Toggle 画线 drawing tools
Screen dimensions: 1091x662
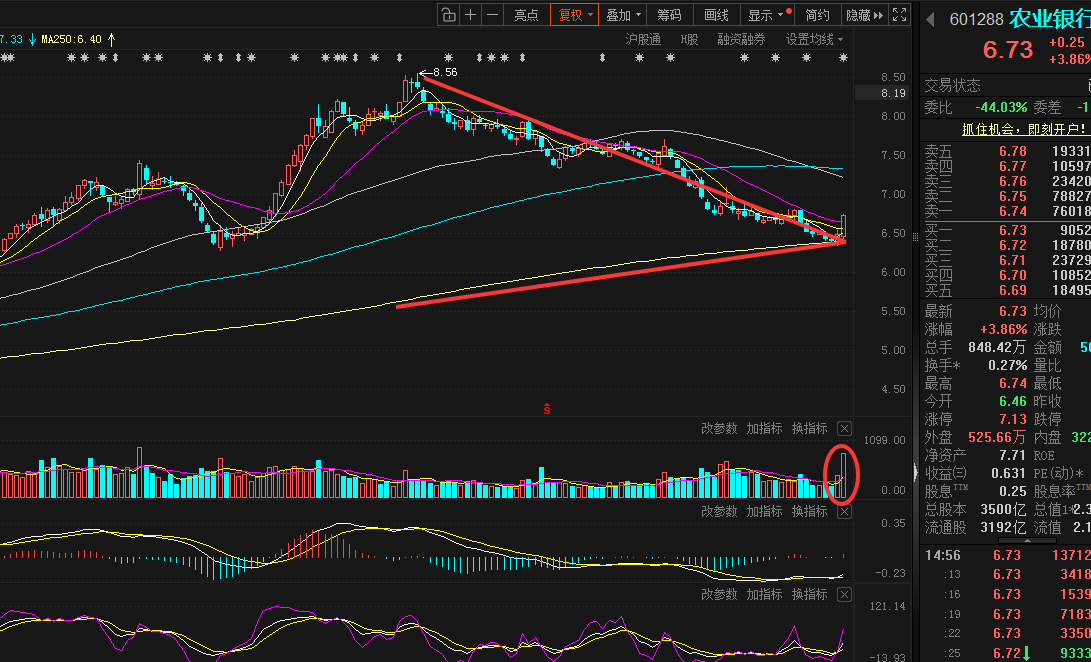tap(716, 15)
